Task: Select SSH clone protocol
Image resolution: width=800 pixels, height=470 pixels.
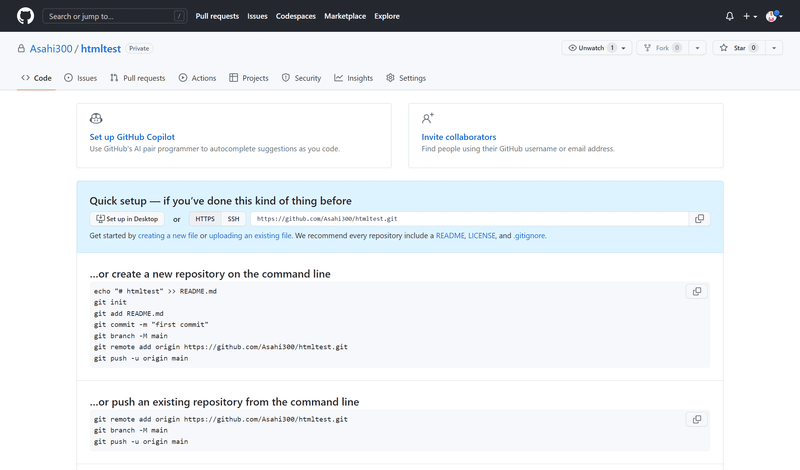Action: click(233, 219)
